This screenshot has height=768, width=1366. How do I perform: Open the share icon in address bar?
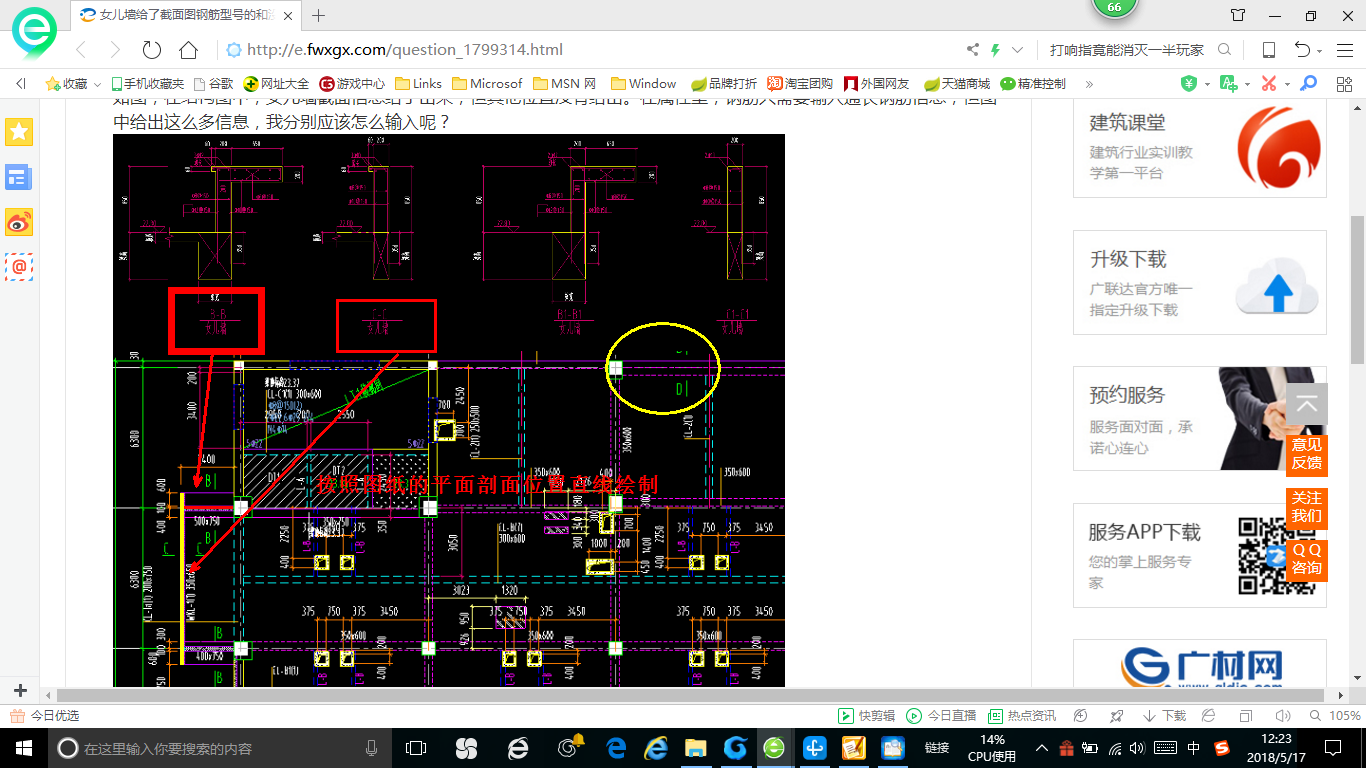coord(973,50)
